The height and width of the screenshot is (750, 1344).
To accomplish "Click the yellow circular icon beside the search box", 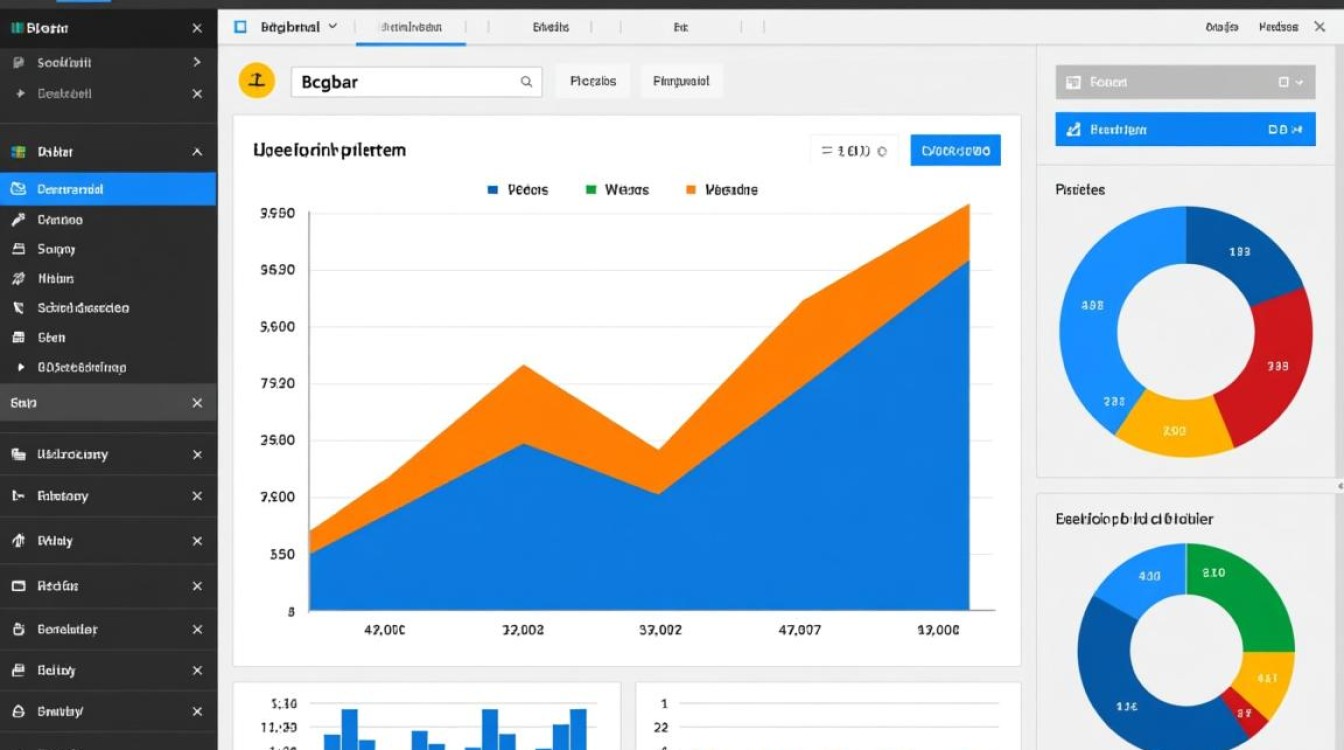I will coord(257,81).
